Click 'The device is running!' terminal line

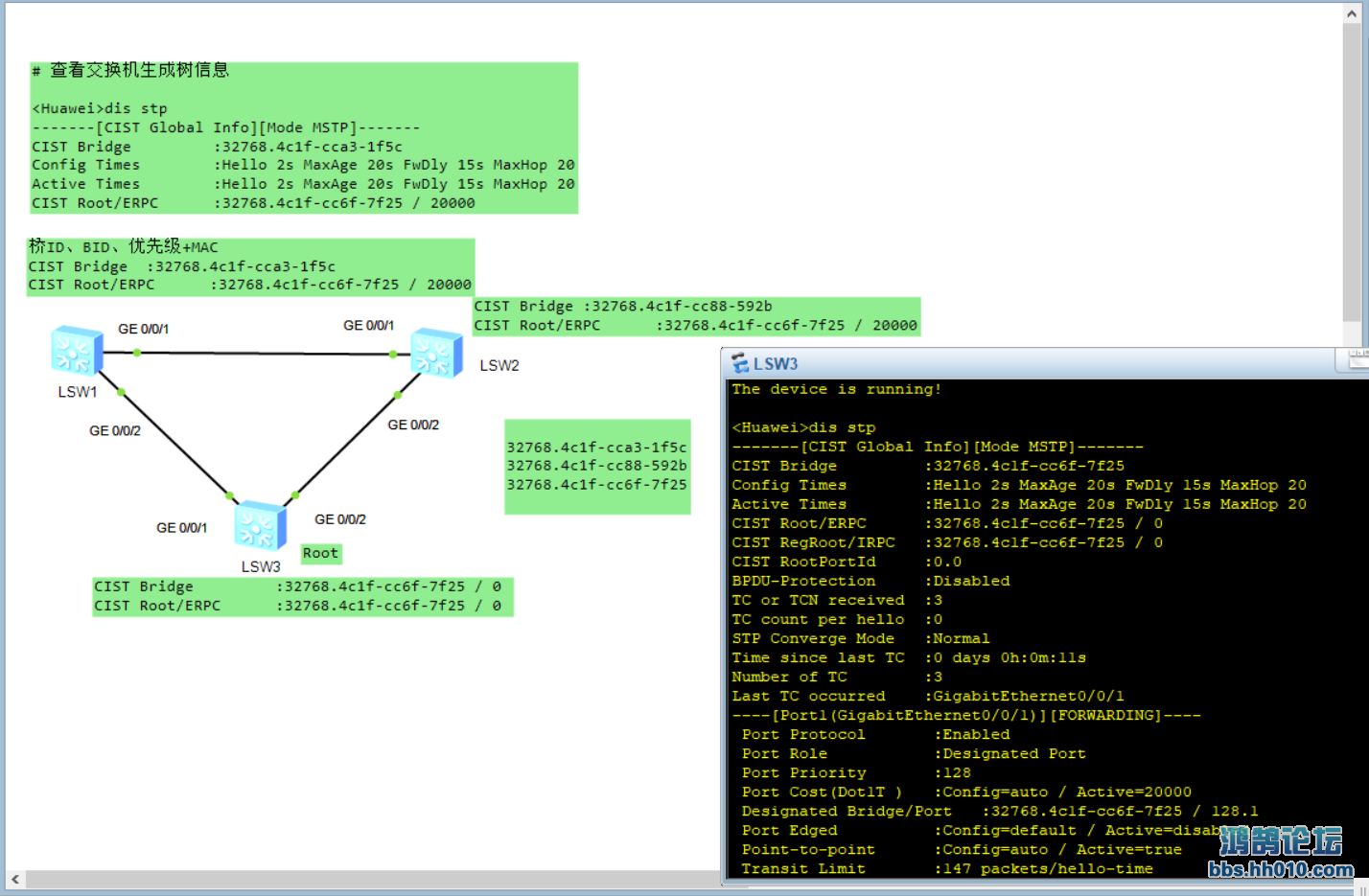(837, 389)
